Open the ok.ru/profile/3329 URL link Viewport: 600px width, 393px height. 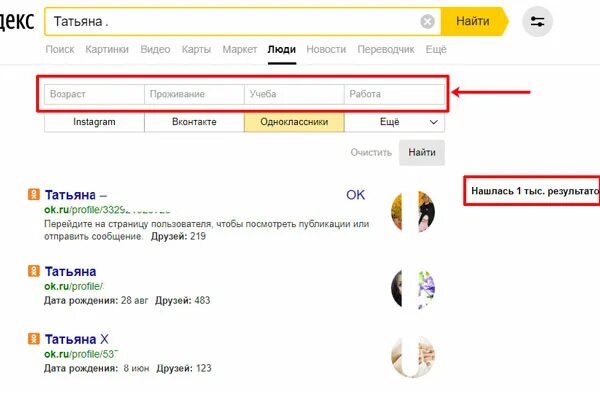click(x=108, y=210)
